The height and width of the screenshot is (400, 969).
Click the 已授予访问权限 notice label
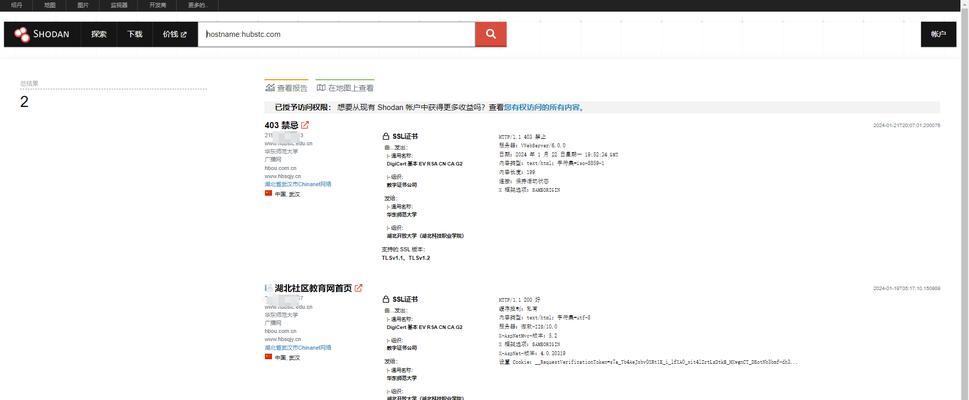pos(303,107)
